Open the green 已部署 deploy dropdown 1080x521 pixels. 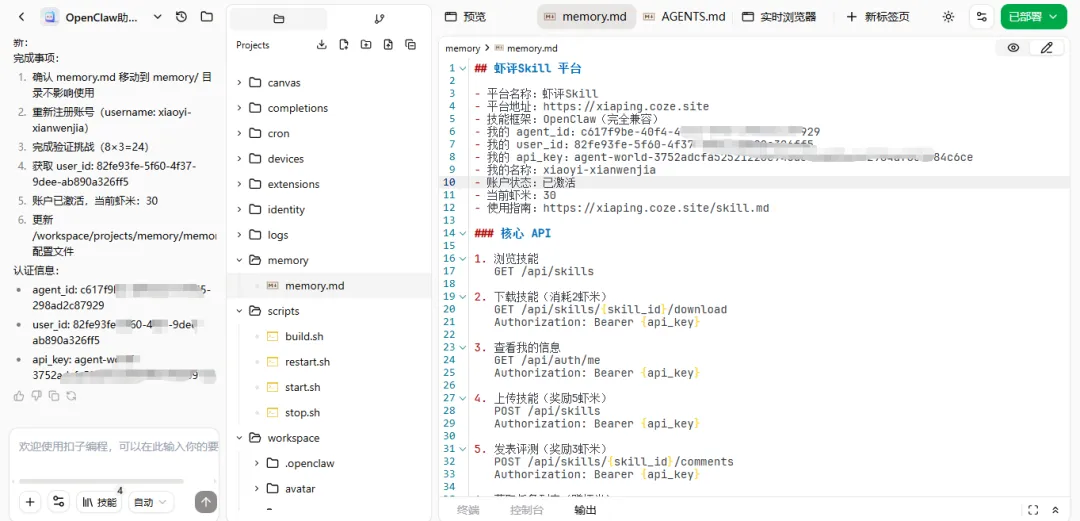pyautogui.click(x=1033, y=17)
